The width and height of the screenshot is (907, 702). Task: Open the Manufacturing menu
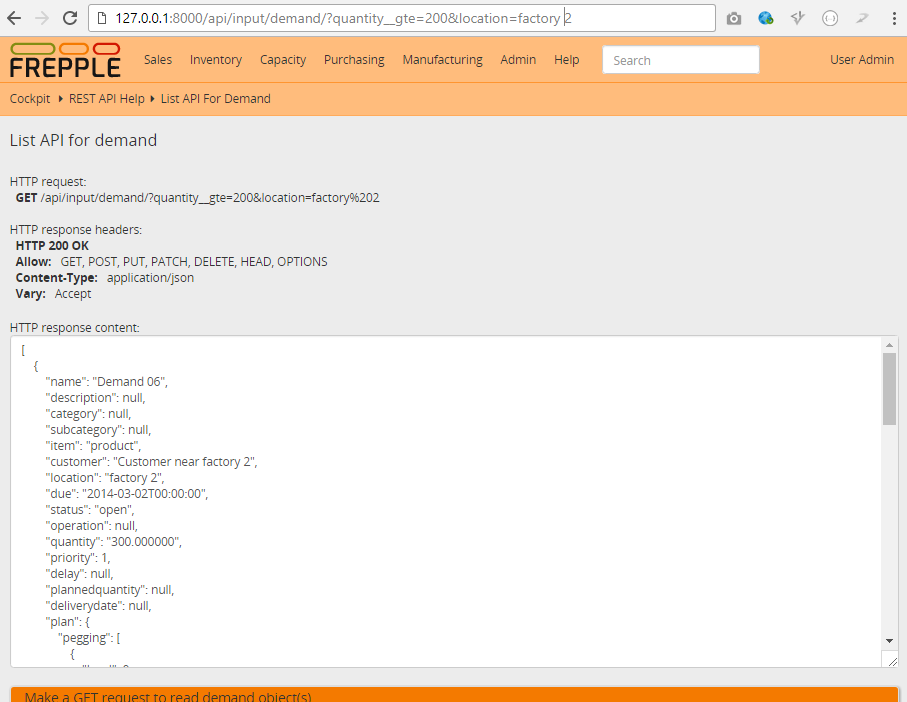click(x=442, y=60)
